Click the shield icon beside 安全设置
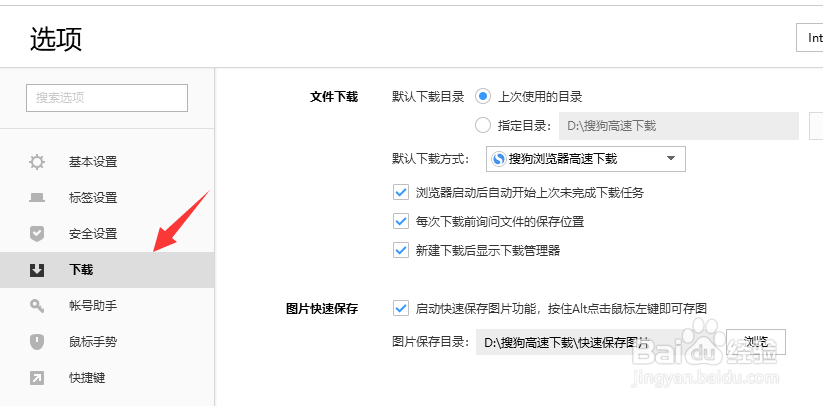The image size is (823, 406). 37,233
